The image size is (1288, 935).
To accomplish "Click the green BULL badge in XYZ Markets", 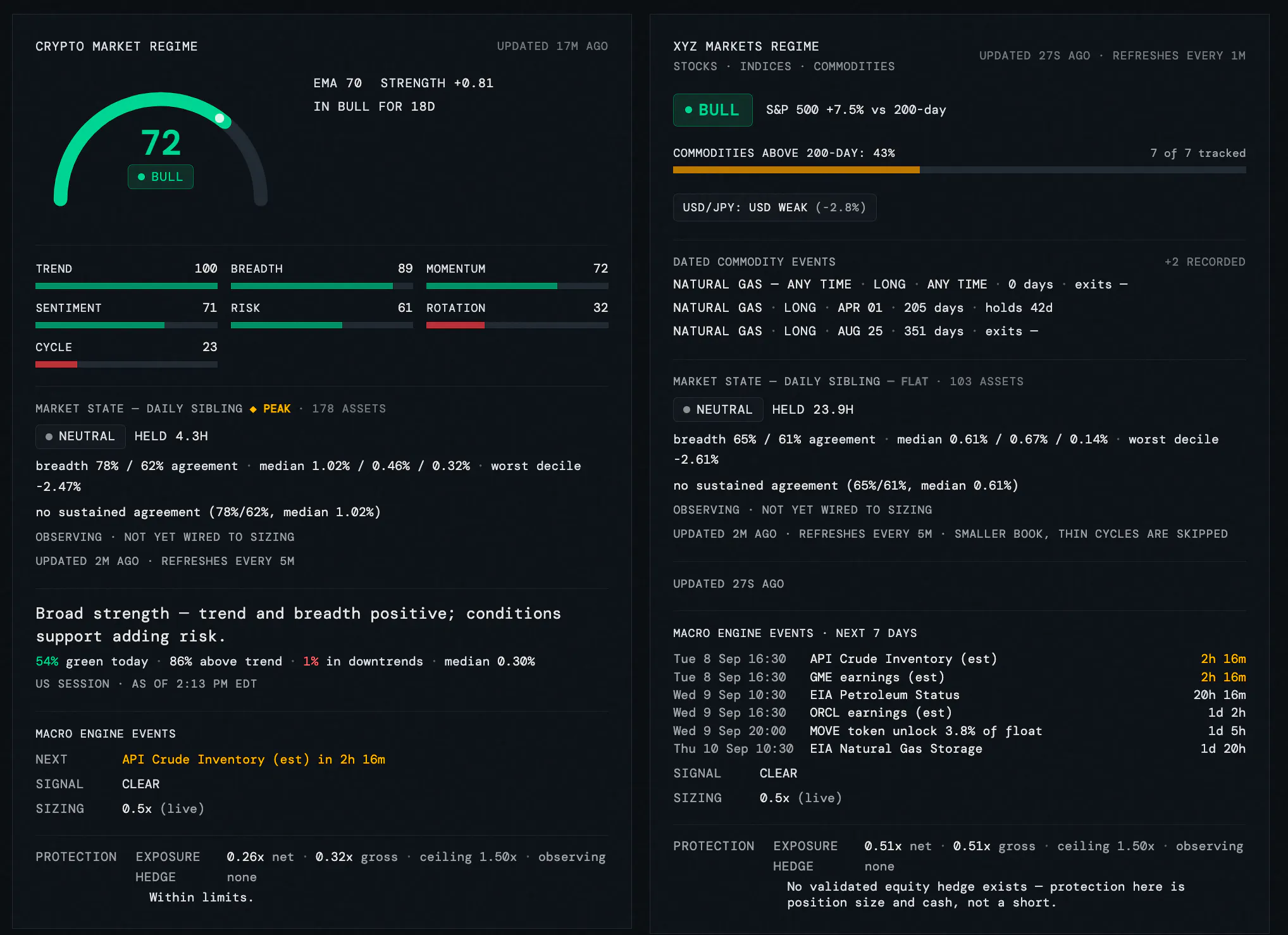I will 712,110.
